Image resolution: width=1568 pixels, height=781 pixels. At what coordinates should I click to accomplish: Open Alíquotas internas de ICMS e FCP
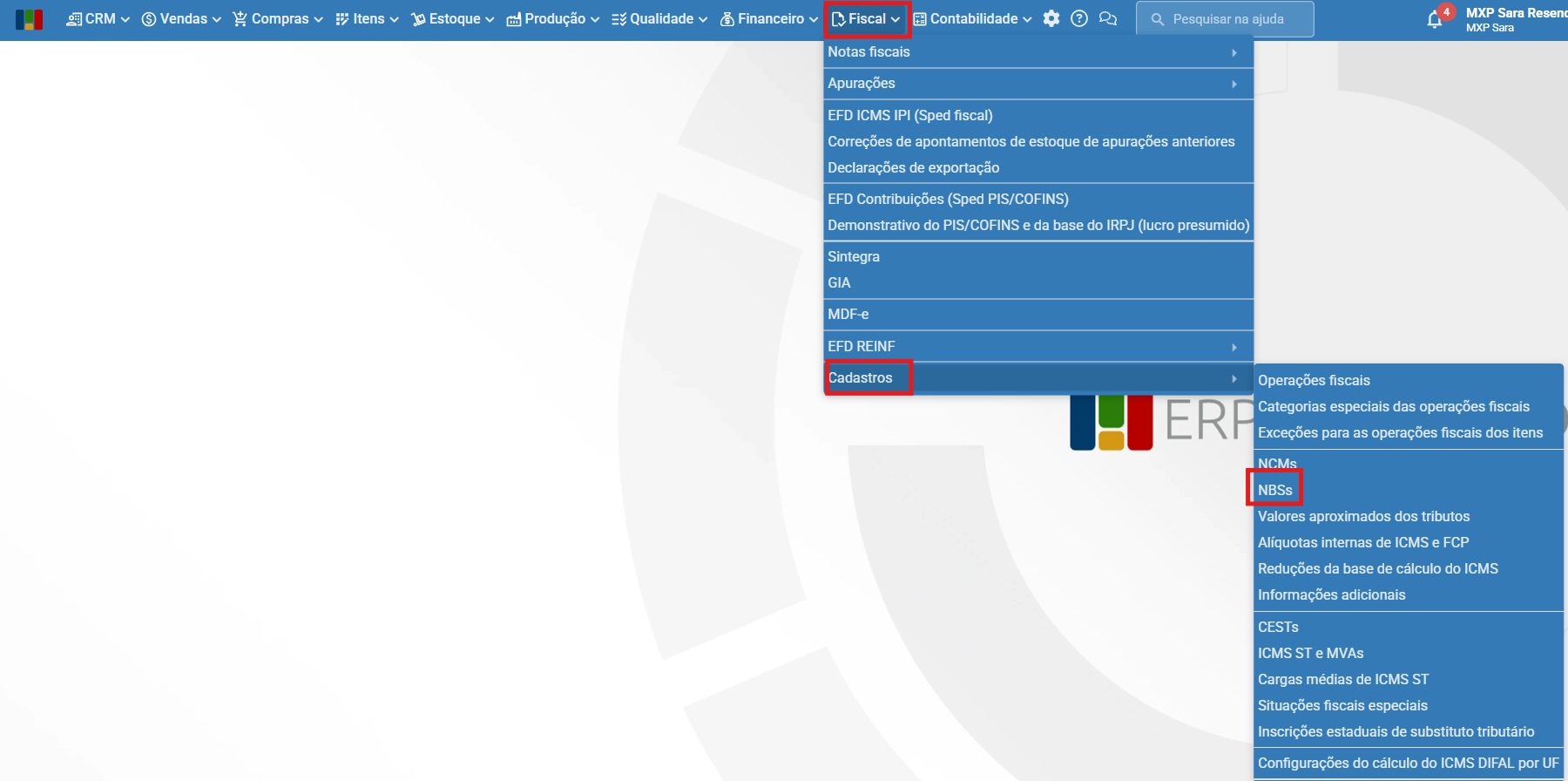coord(1409,542)
